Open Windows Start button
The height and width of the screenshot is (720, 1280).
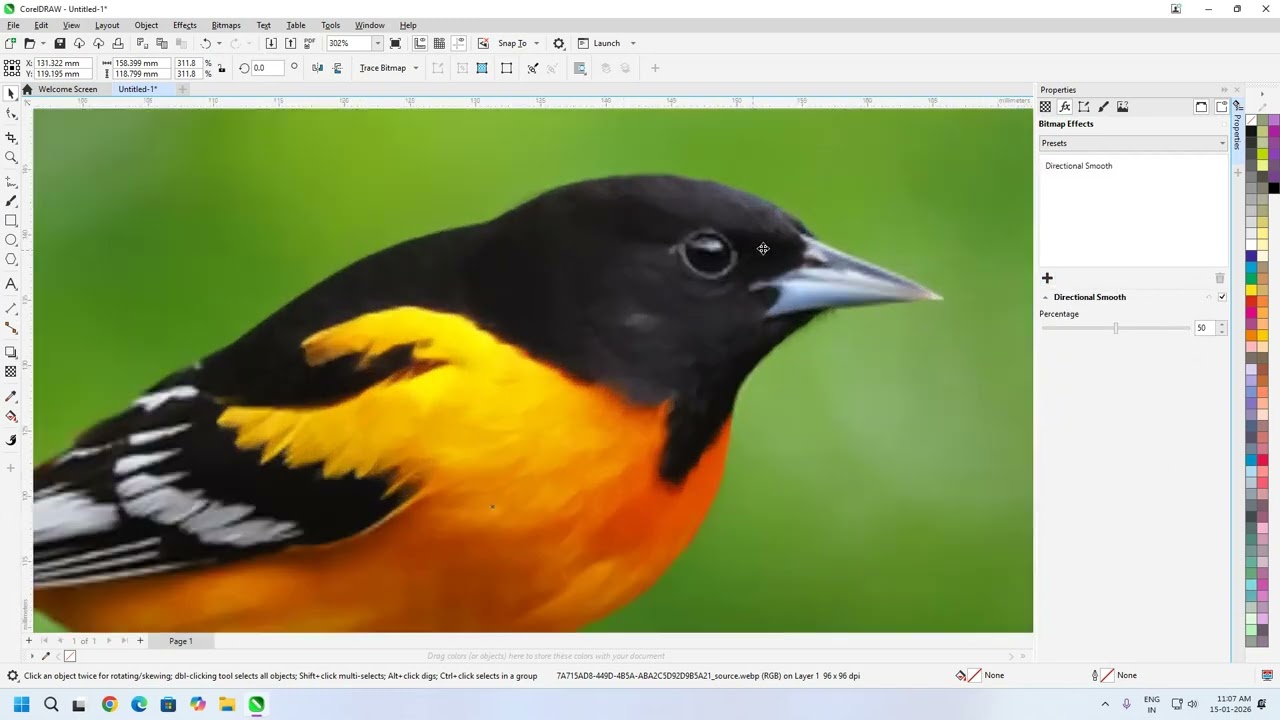point(21,704)
